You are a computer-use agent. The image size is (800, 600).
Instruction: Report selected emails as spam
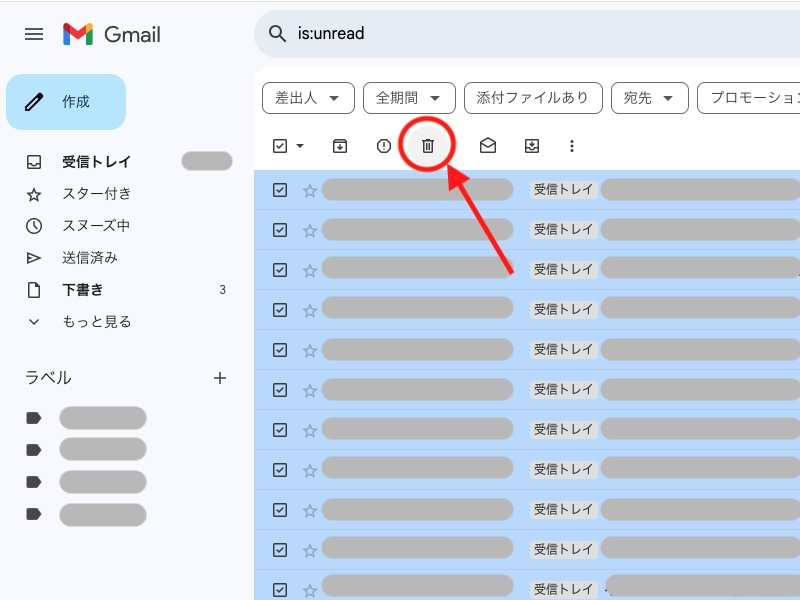[x=383, y=145]
